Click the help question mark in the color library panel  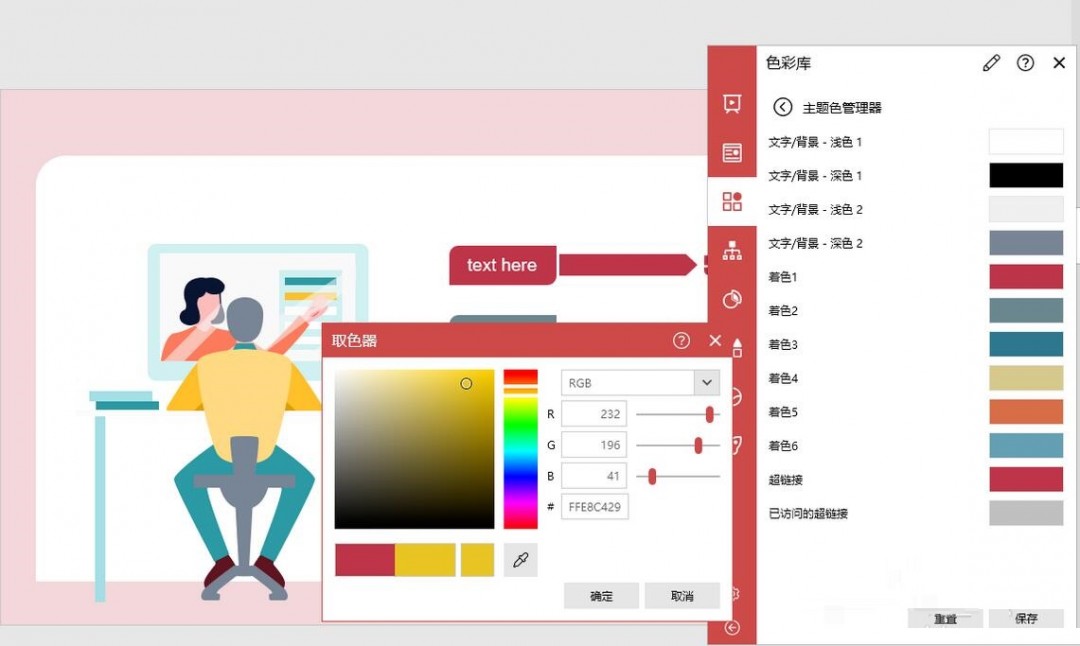coord(1025,63)
